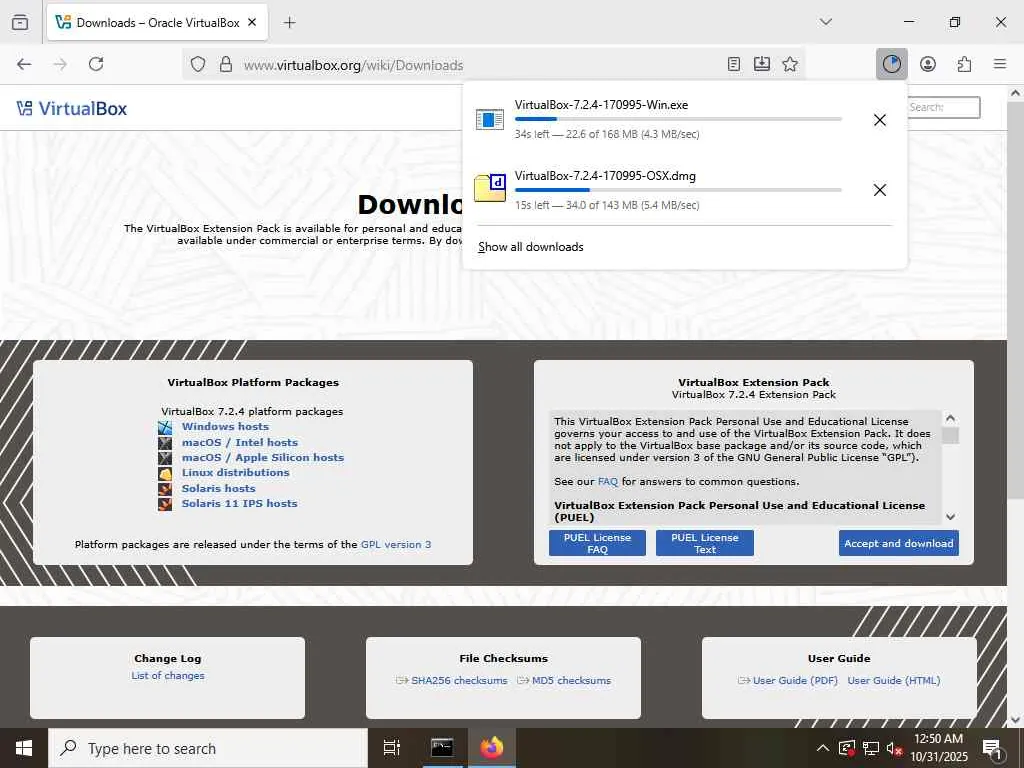
Task: Open a new tab with plus button
Action: coord(289,23)
